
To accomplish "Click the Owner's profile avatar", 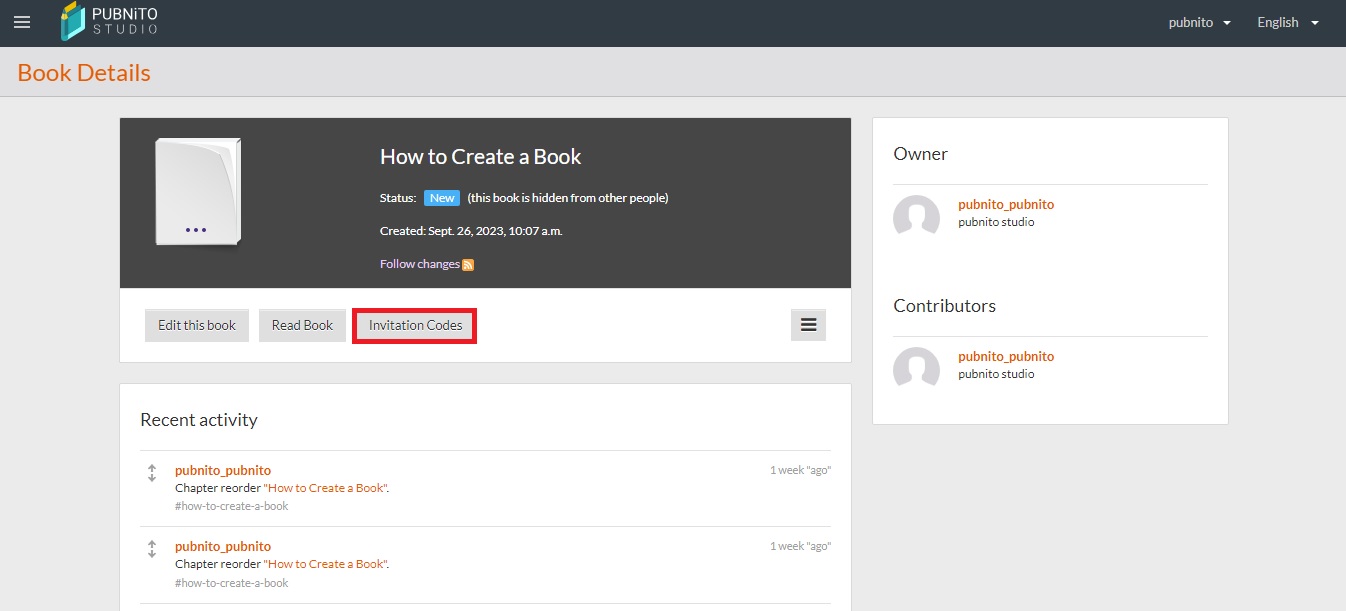I will [x=916, y=216].
